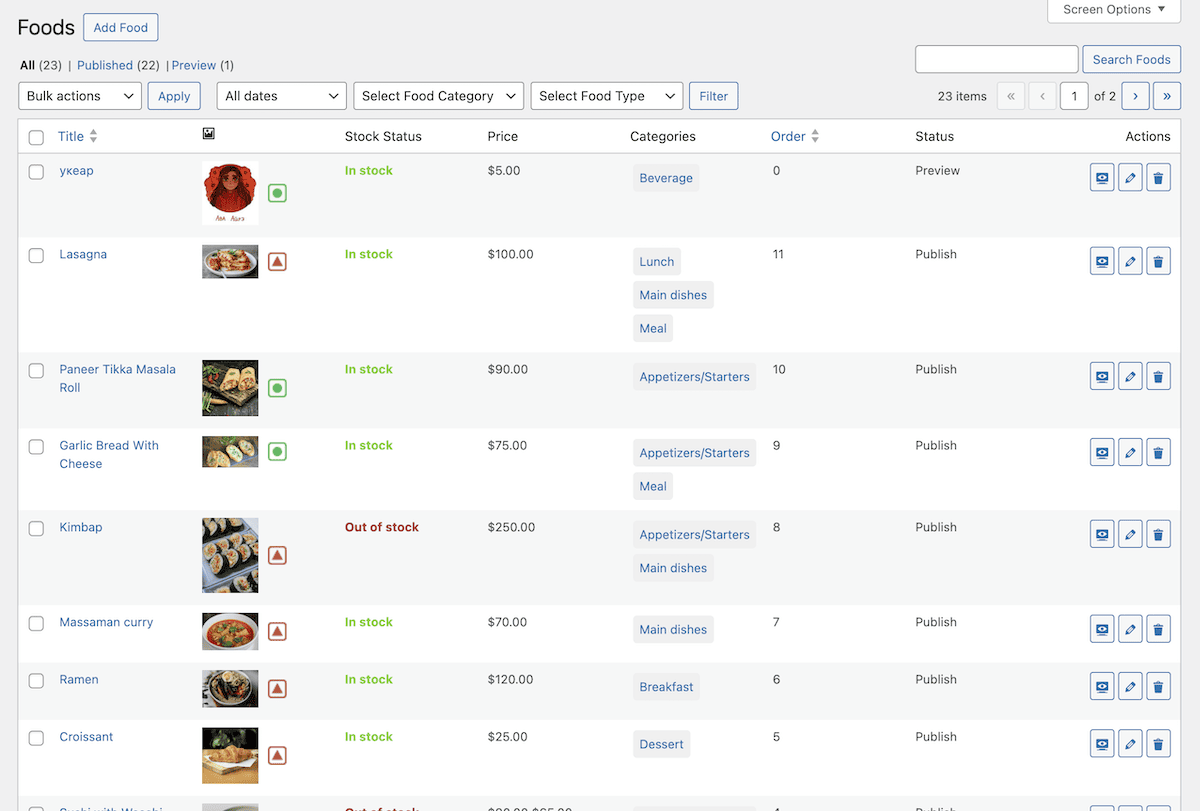
Task: Click the Apply button
Action: tap(174, 96)
